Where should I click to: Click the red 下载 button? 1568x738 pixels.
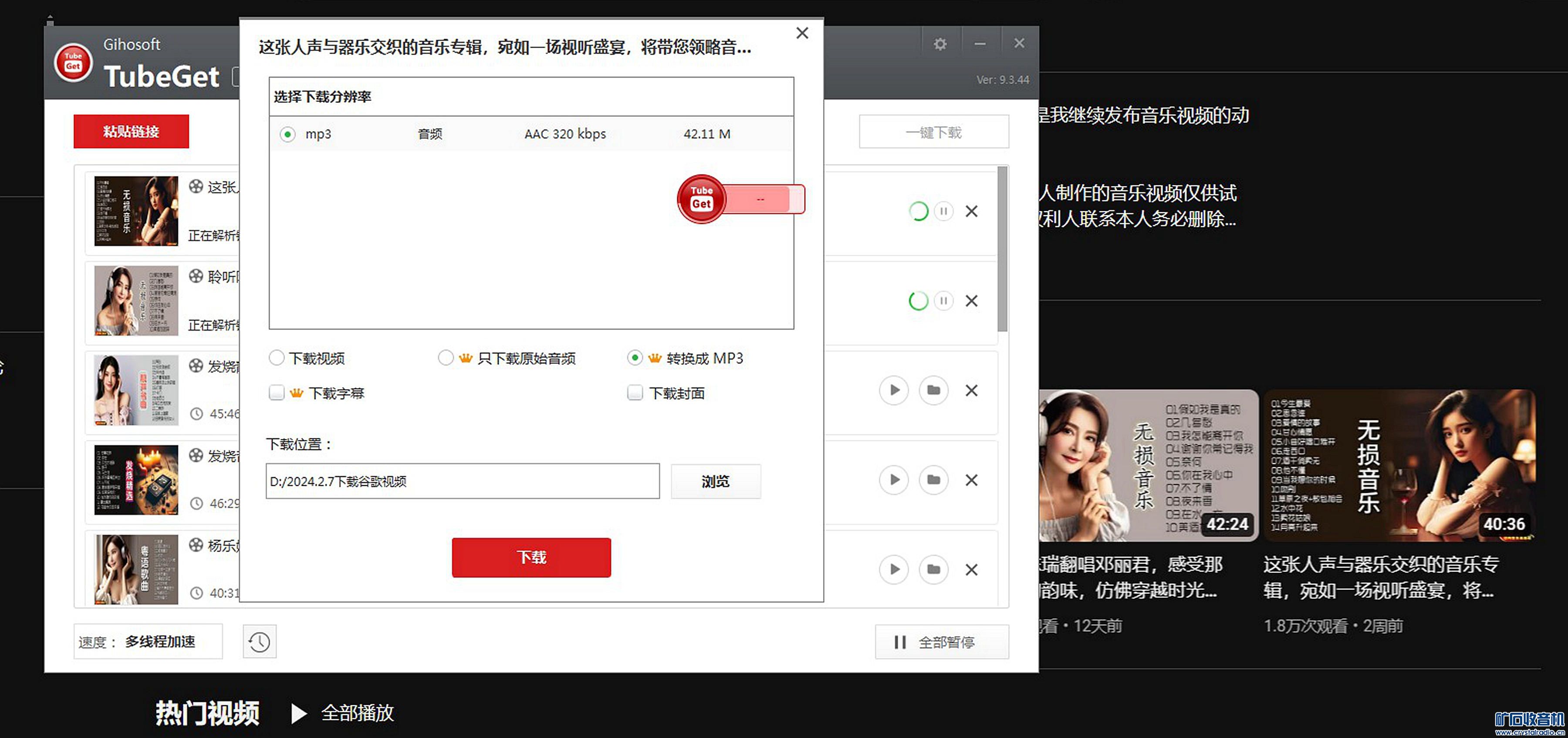[531, 557]
